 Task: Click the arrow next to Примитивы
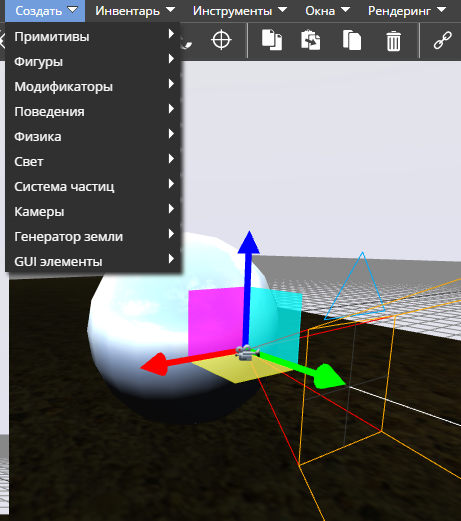171,34
